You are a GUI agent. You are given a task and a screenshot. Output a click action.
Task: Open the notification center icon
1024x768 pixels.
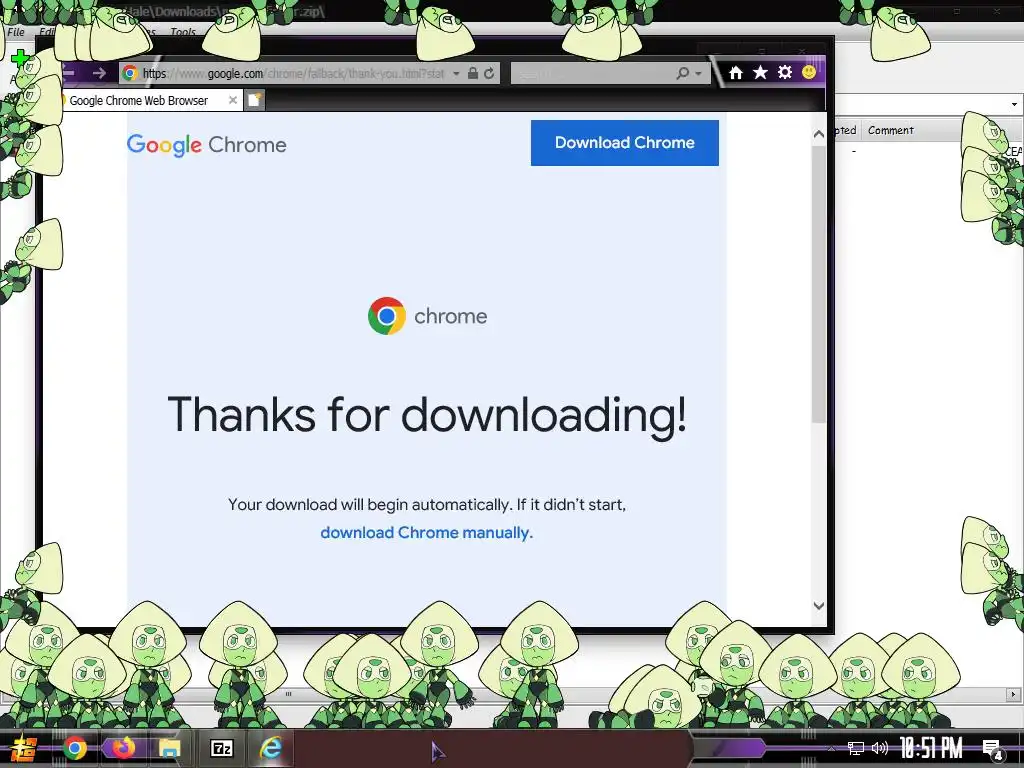993,749
